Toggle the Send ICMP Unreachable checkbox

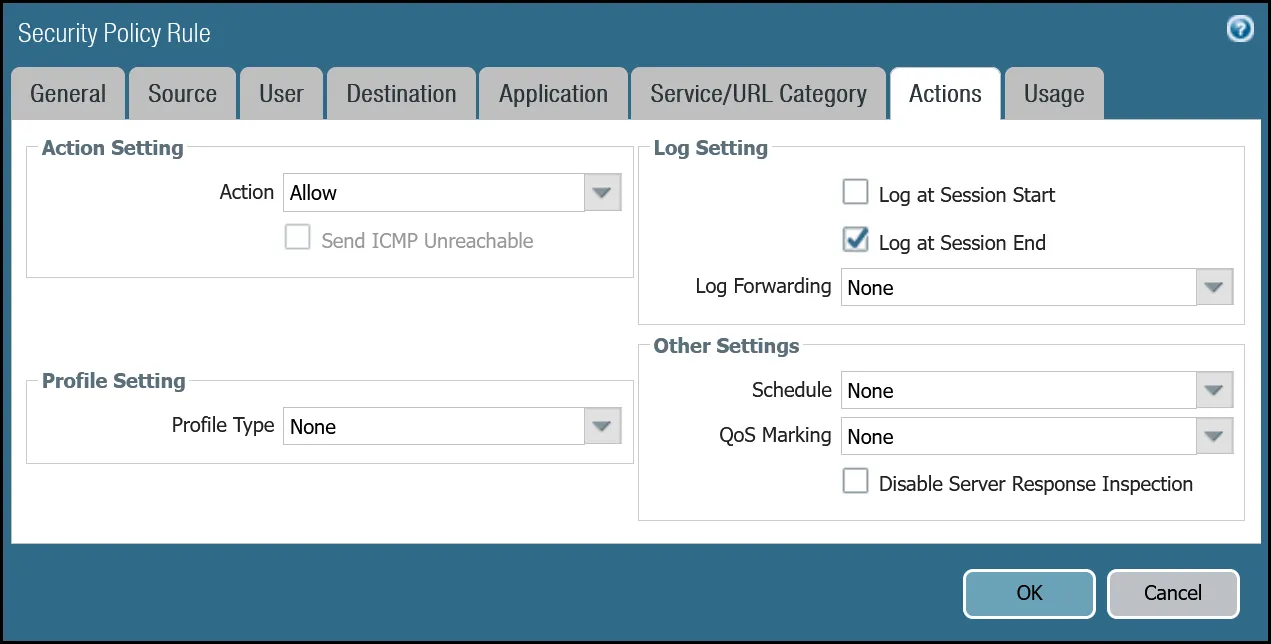click(297, 238)
